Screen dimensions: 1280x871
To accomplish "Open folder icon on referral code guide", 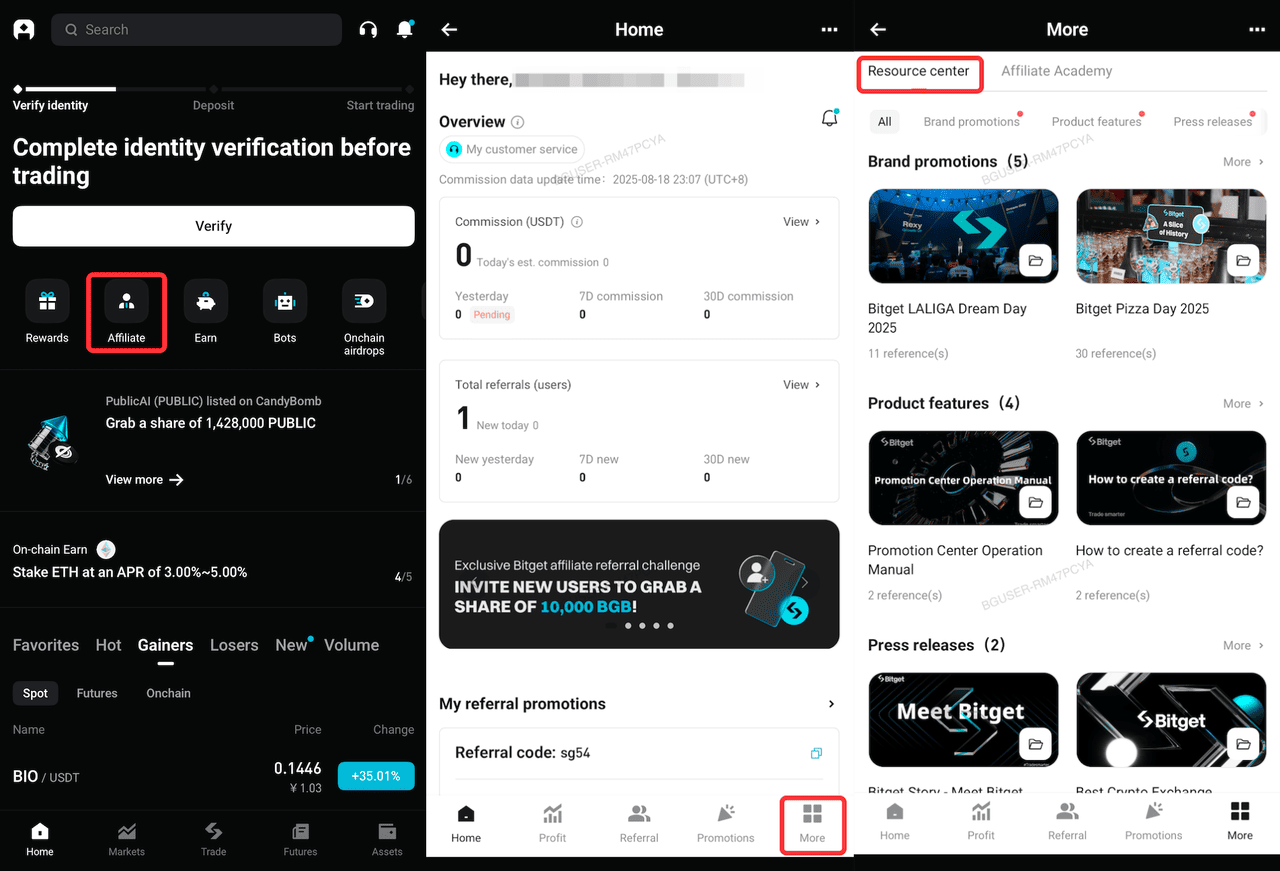I will pos(1244,503).
